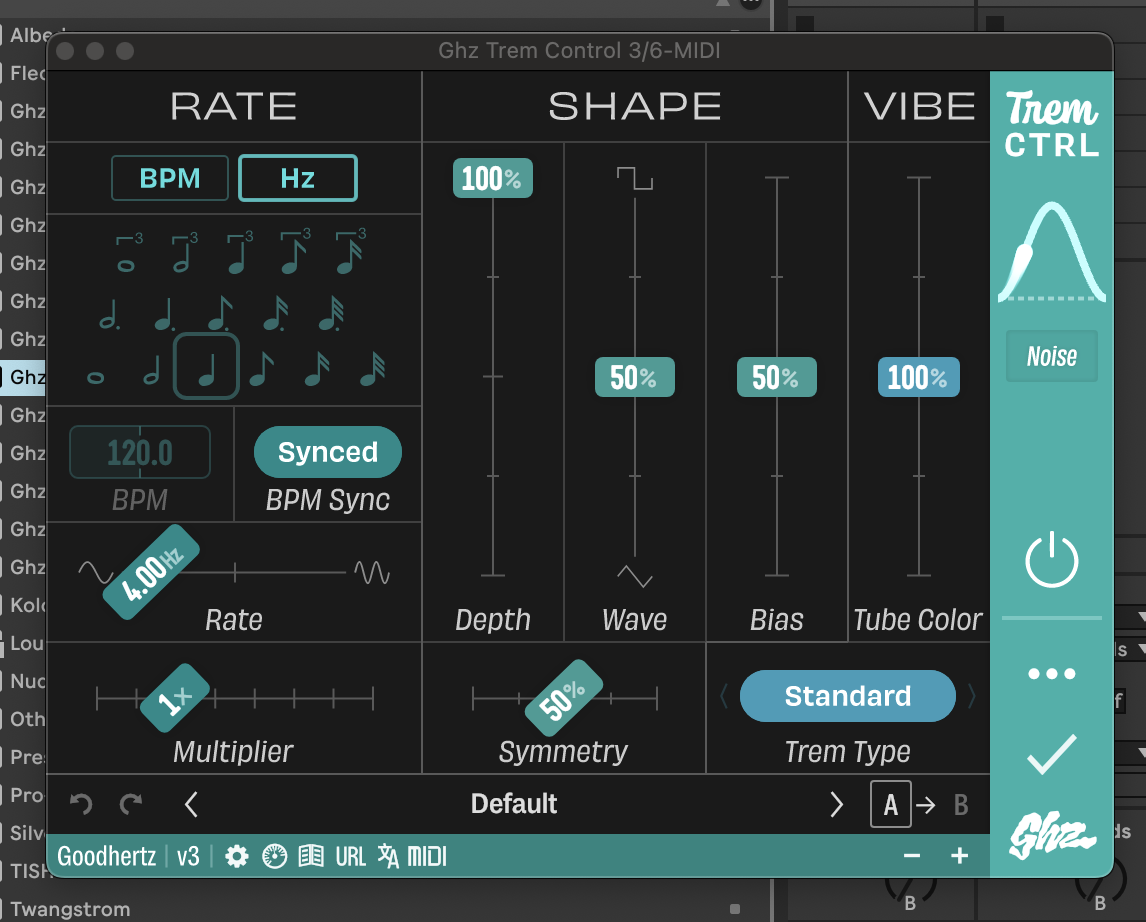1146x922 pixels.
Task: Click the Synced button under BPM Sync
Action: click(x=327, y=452)
